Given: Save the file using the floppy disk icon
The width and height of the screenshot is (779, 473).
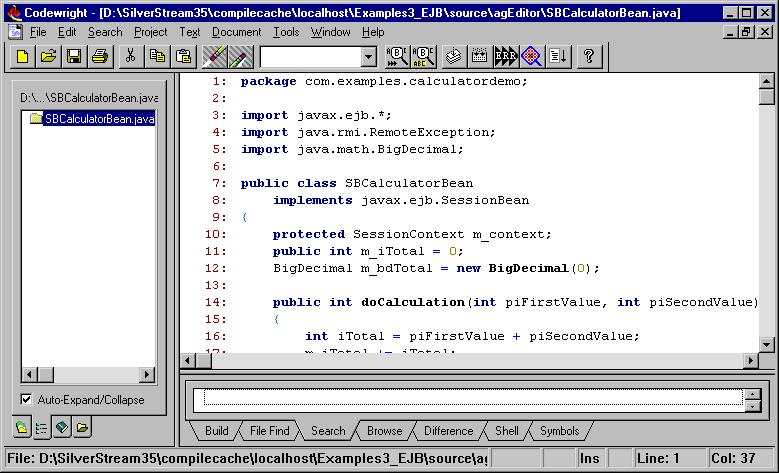Looking at the screenshot, I should (74, 56).
